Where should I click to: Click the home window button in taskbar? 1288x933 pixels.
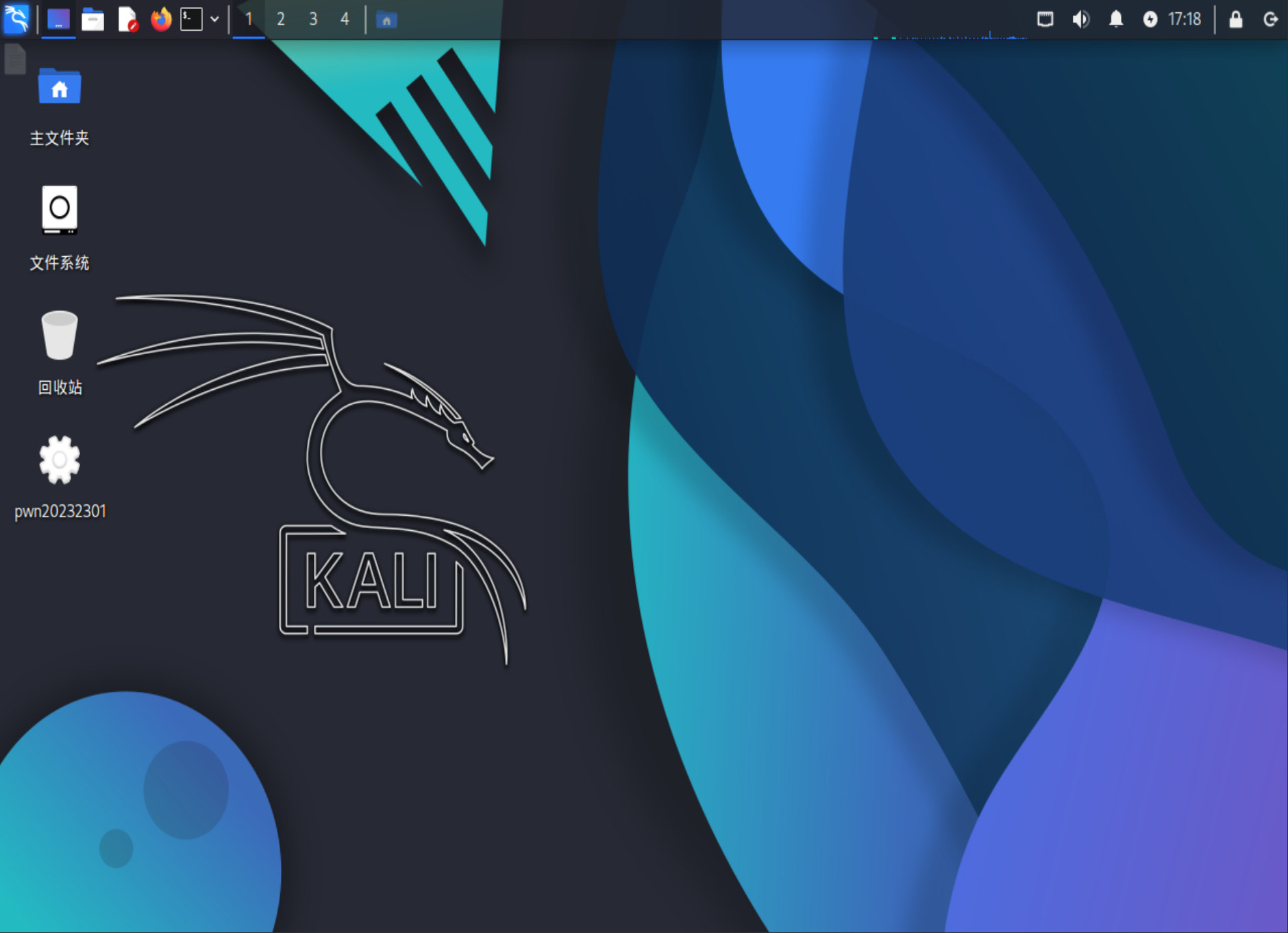coord(386,20)
